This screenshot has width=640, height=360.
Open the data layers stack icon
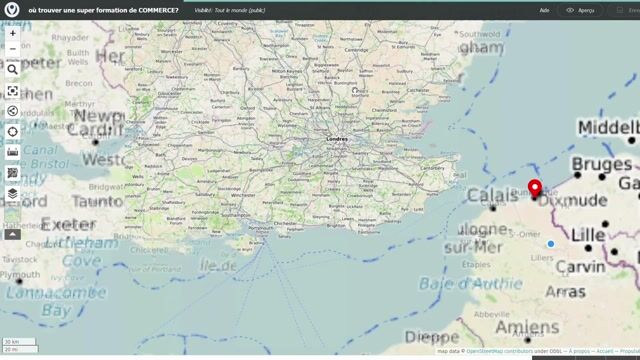coord(13,194)
